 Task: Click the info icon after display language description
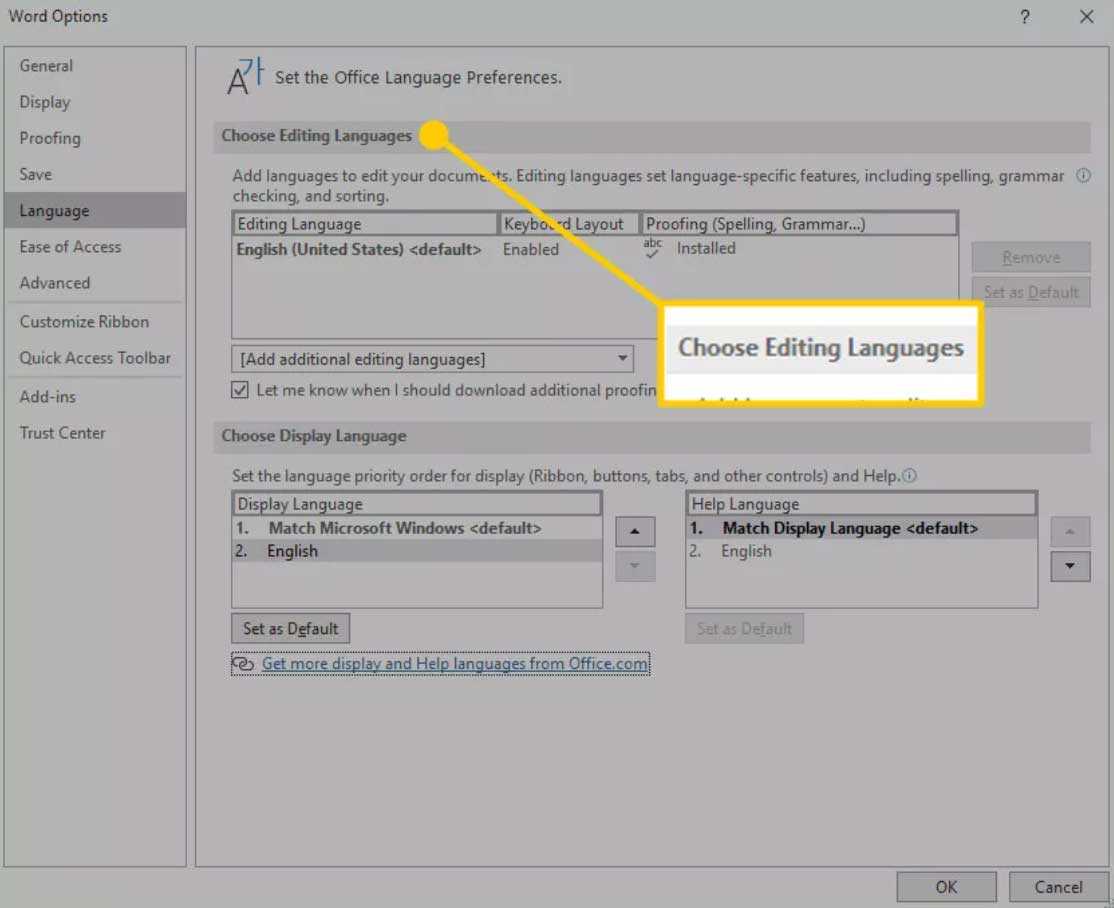910,476
